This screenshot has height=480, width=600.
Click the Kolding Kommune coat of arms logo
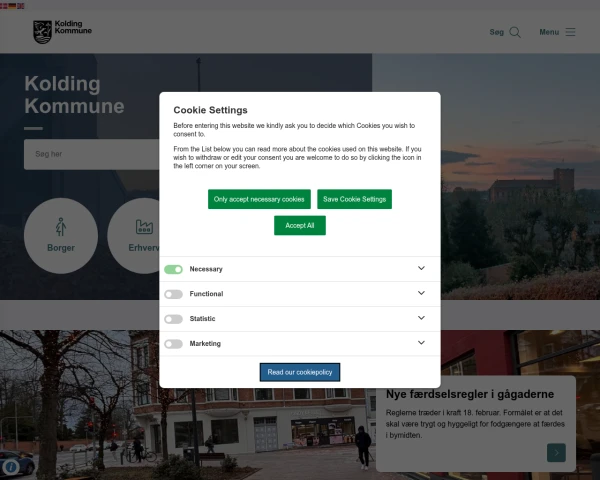click(x=42, y=32)
